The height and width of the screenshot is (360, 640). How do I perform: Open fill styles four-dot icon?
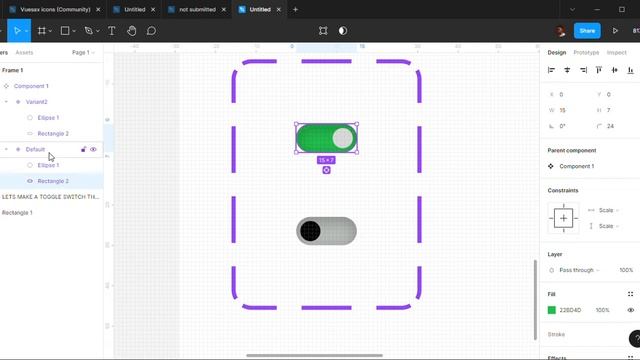(x=630, y=294)
